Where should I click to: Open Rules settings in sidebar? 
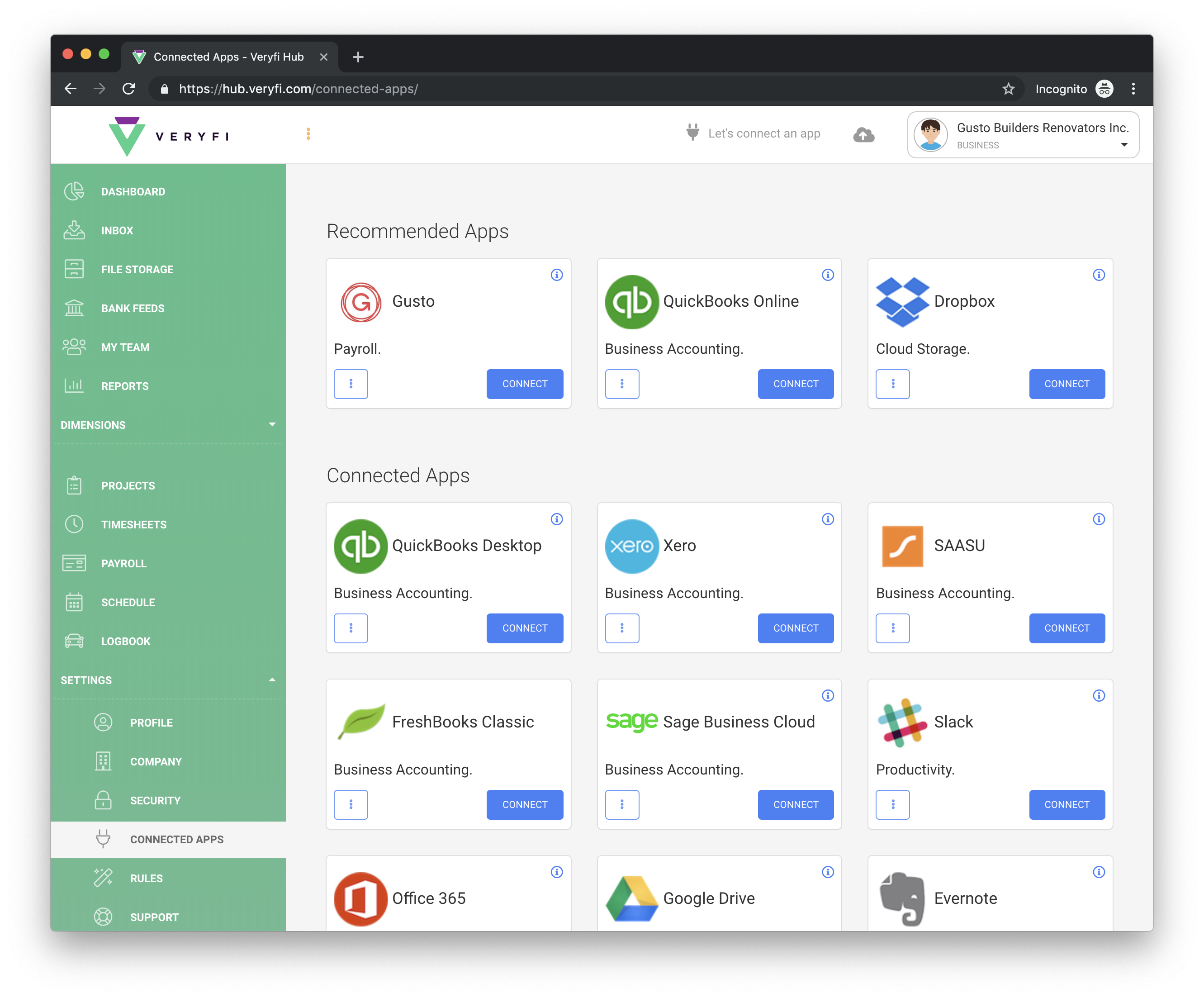167,879
